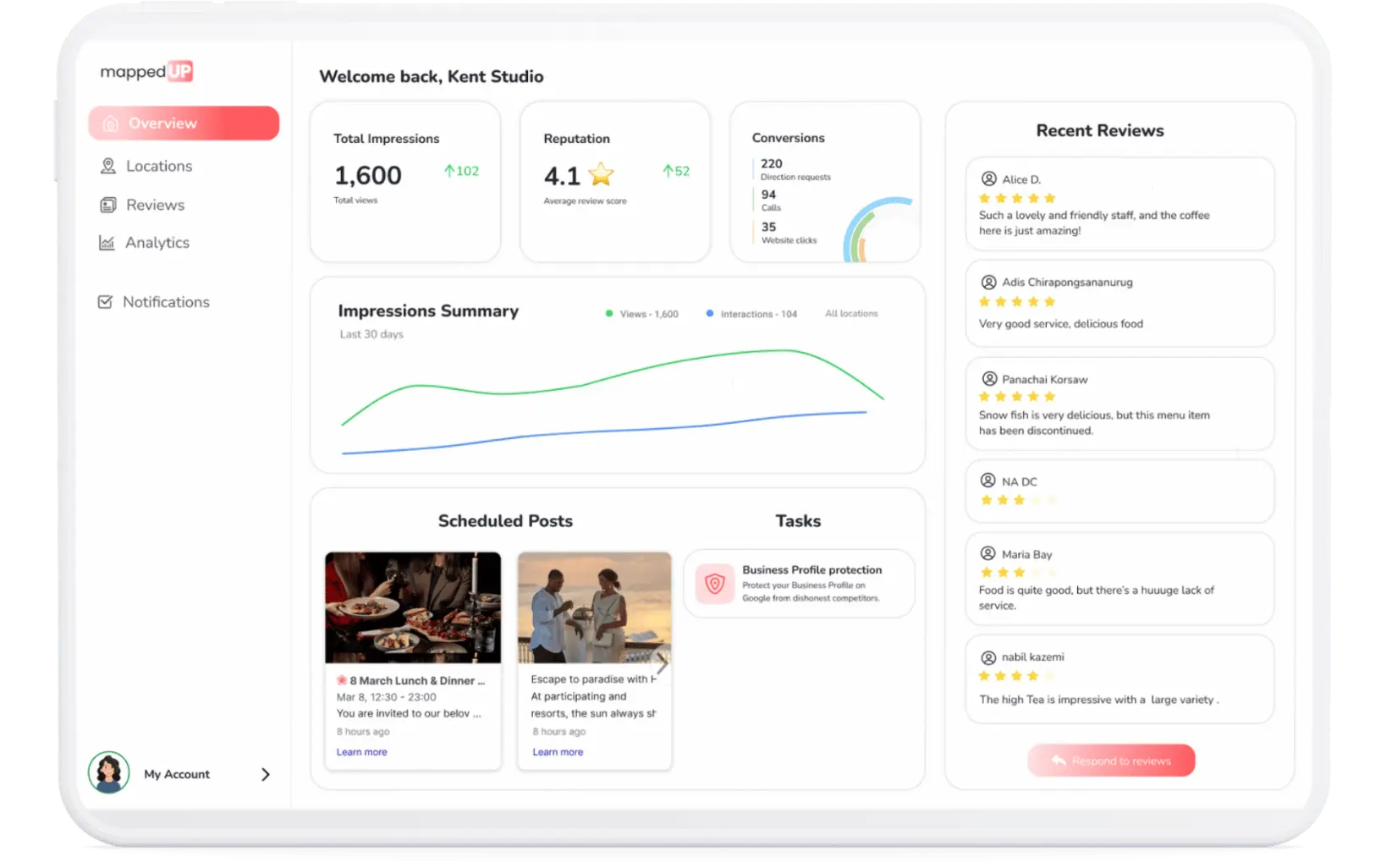
Task: Click the star rating in Maria Bay's review
Action: 1019,573
